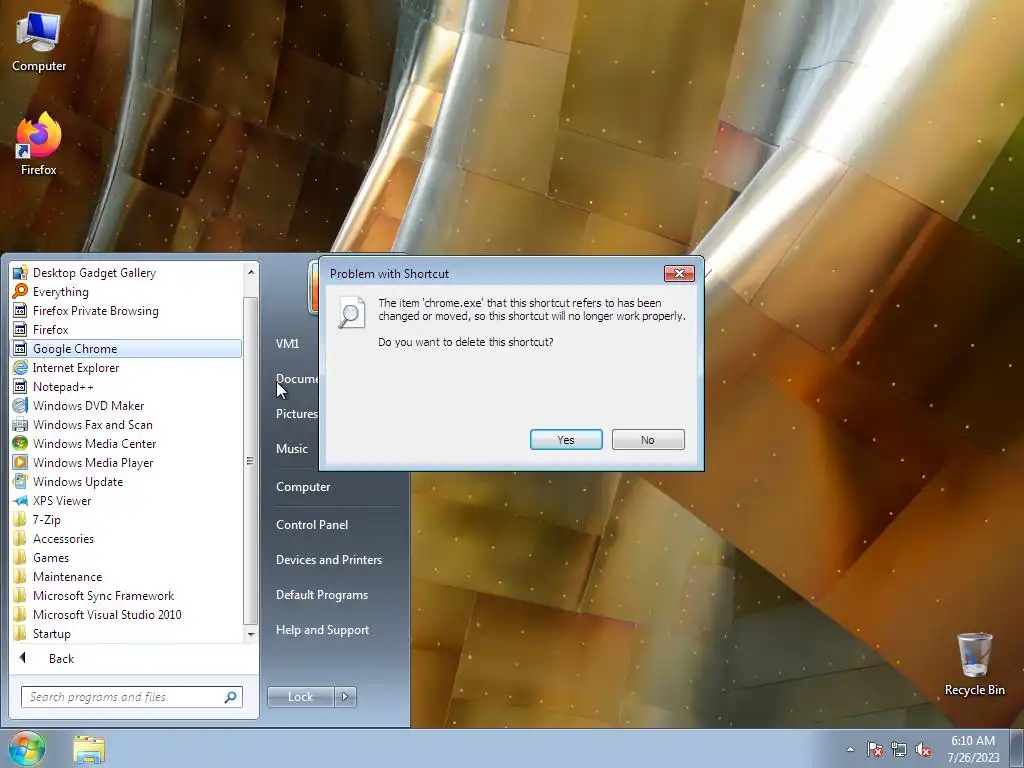This screenshot has width=1024, height=768.
Task: Select the Recycle Bin desktop icon
Action: tap(974, 664)
